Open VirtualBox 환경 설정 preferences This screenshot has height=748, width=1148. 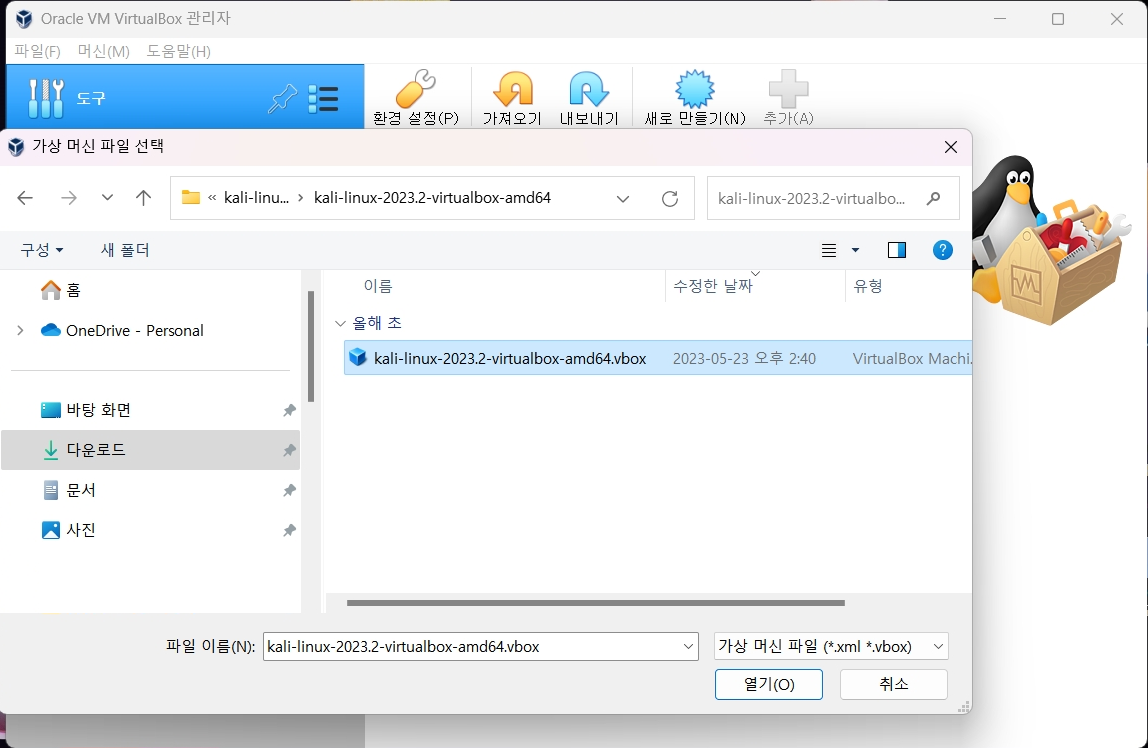[416, 96]
